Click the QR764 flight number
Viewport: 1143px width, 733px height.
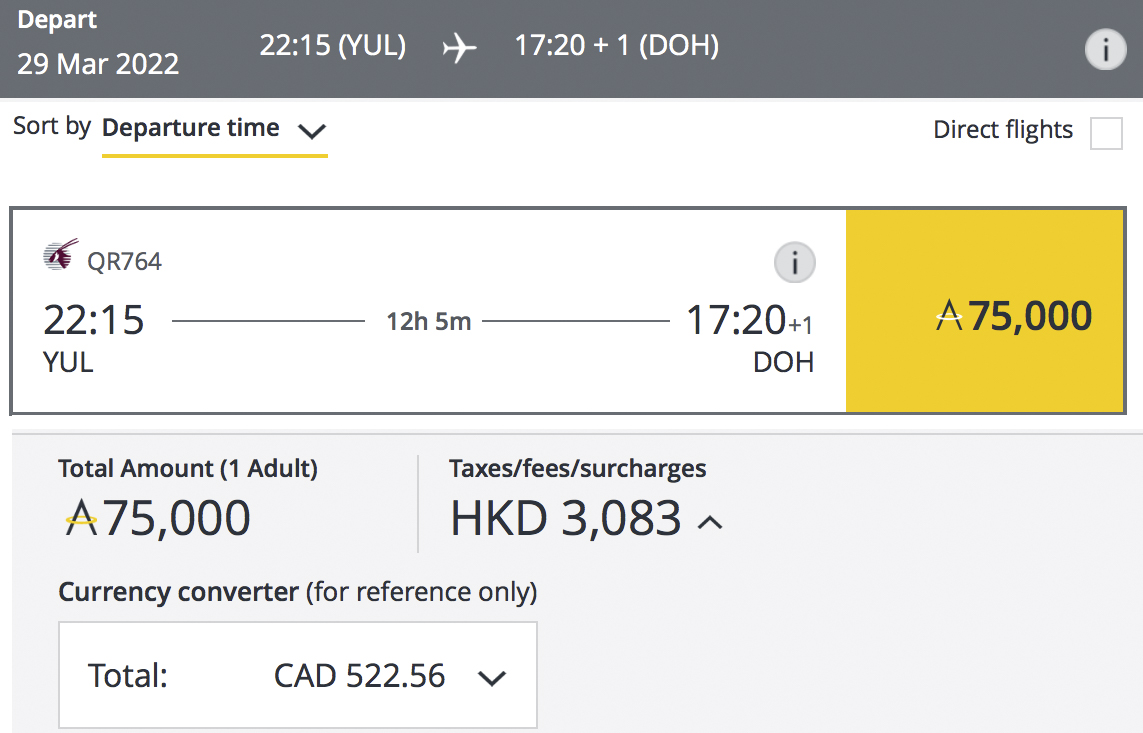pos(124,262)
